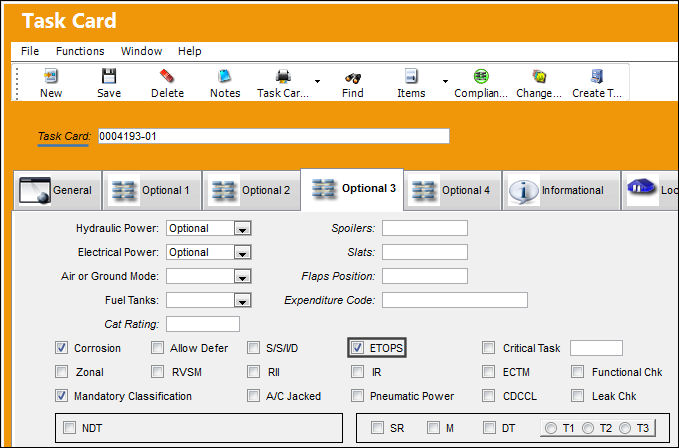Switch to the Optional 2 tab
Viewport: 679px width, 448px height.
pos(252,190)
